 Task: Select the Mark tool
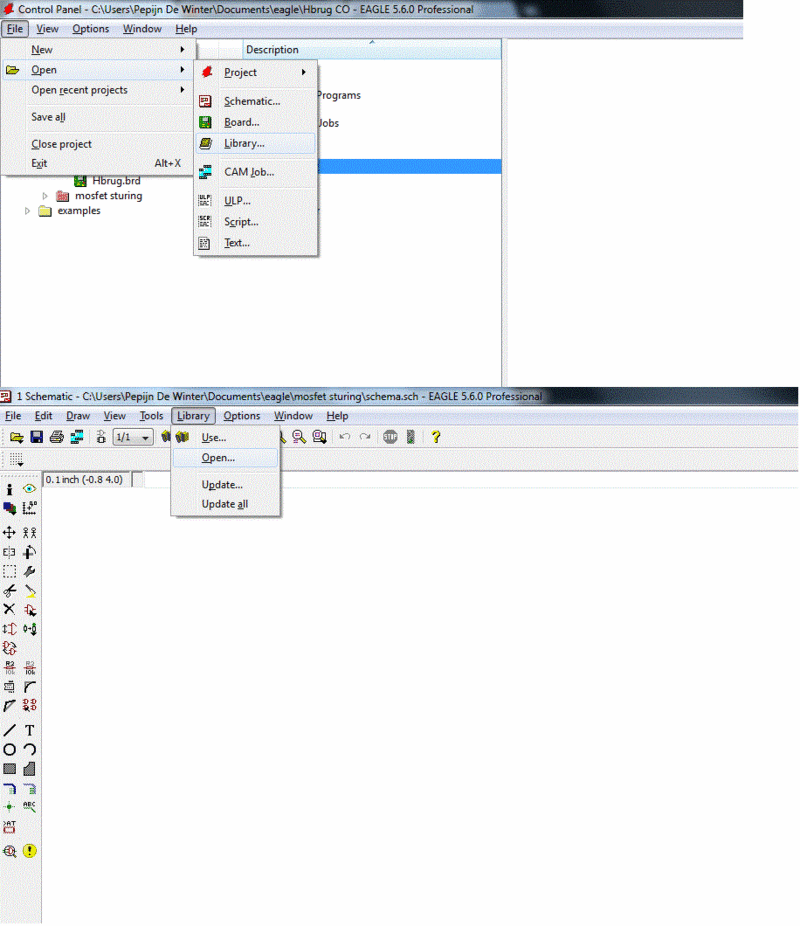[30, 508]
